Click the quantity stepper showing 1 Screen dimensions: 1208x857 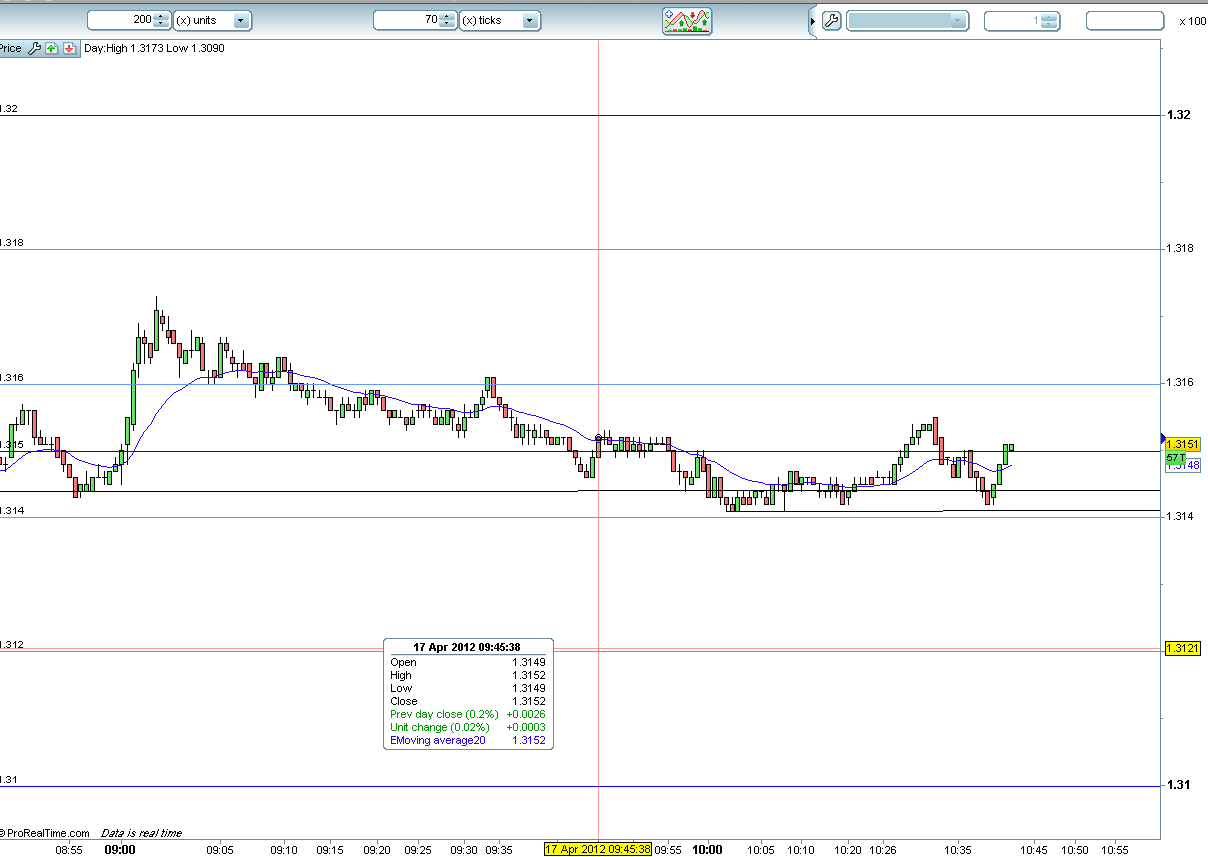(x=1050, y=20)
